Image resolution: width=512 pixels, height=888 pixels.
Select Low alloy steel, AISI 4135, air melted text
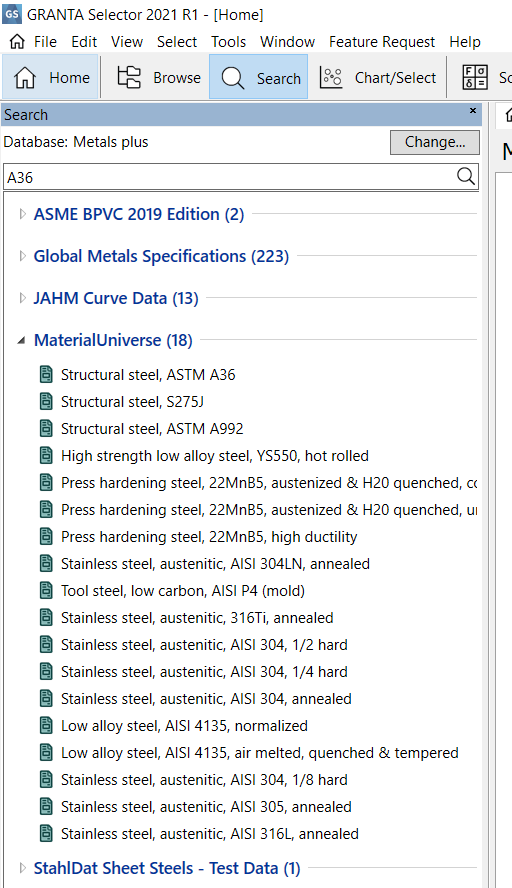(x=259, y=753)
